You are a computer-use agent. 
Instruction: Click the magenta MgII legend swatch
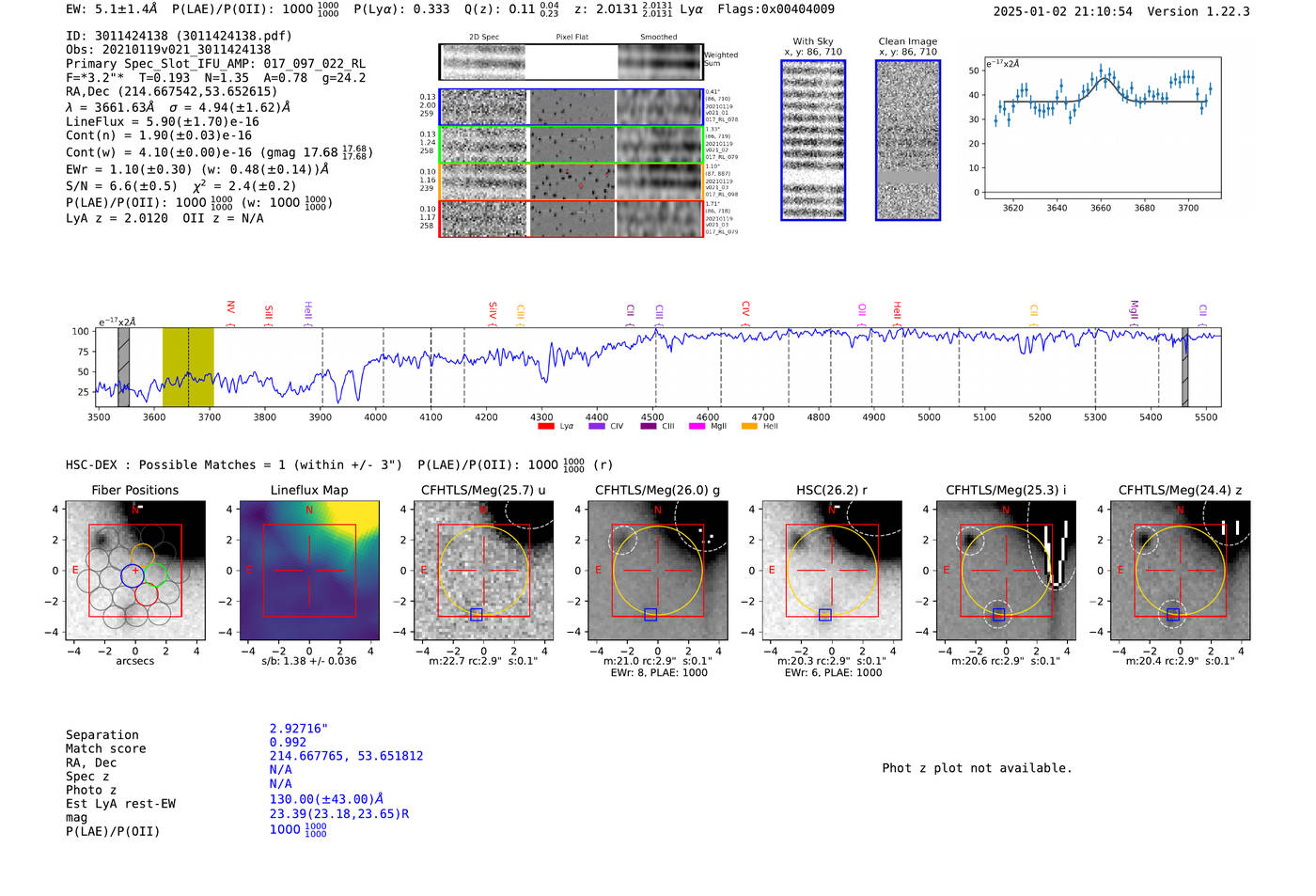[x=697, y=427]
